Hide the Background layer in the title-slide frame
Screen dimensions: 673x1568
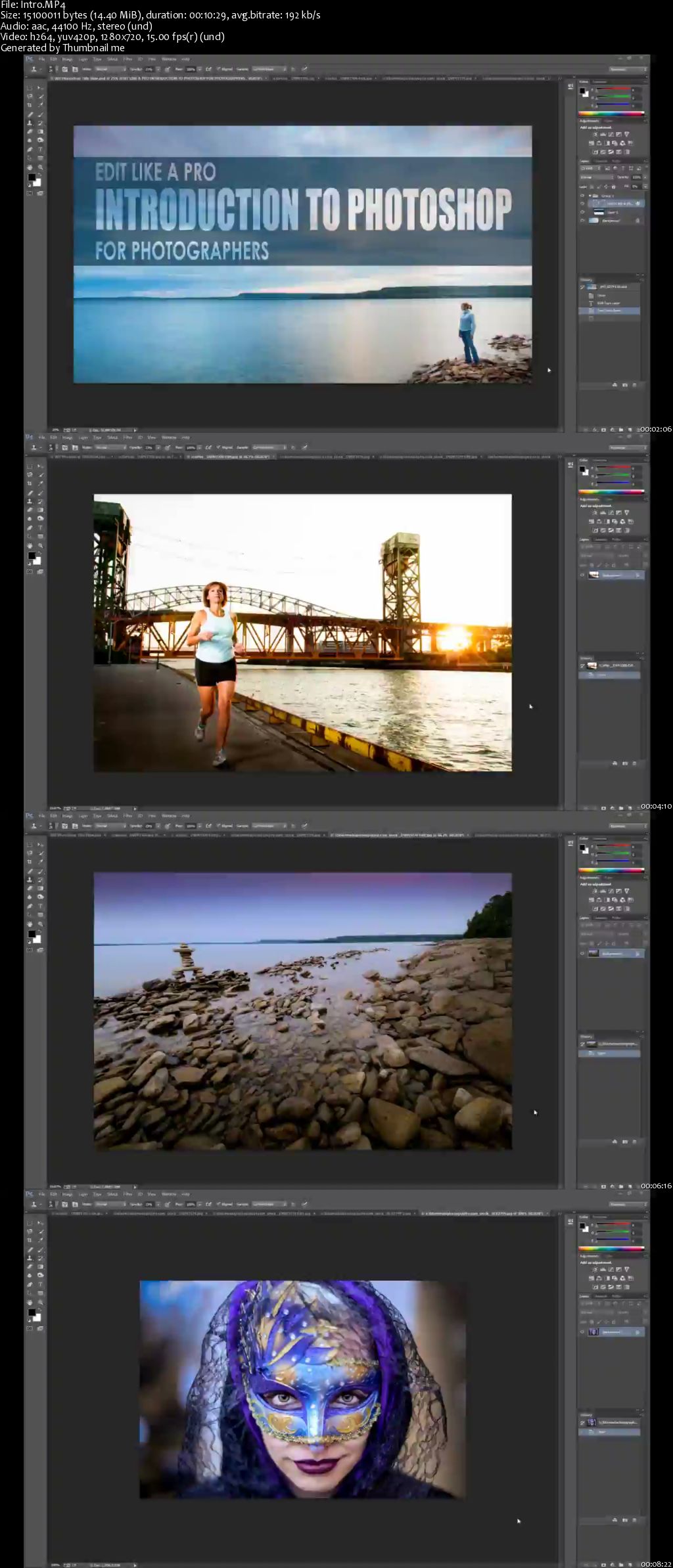(x=582, y=220)
